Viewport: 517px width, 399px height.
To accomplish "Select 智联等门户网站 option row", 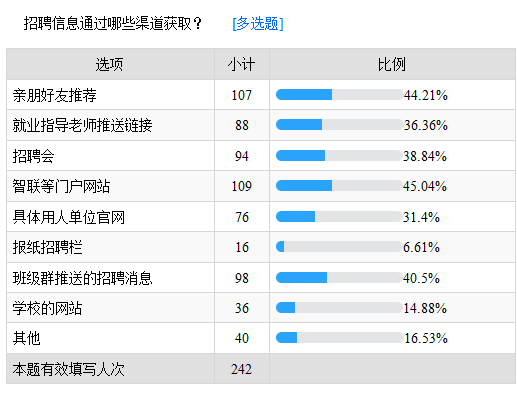I will pos(261,186).
